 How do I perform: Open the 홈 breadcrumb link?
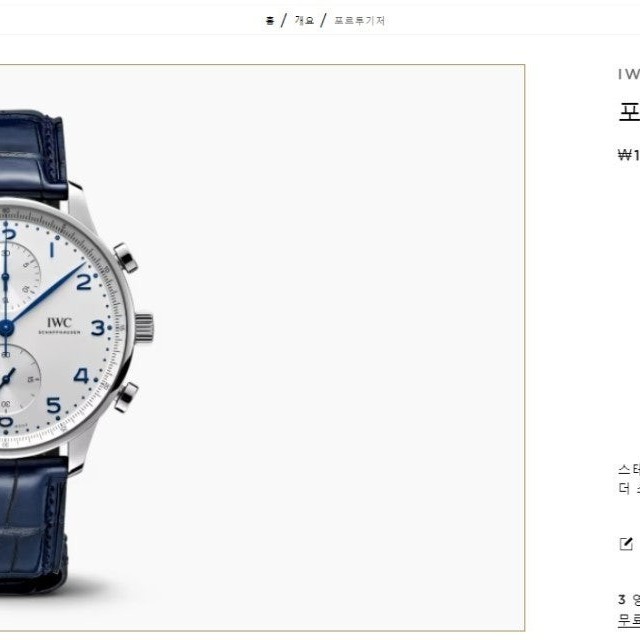click(x=270, y=20)
